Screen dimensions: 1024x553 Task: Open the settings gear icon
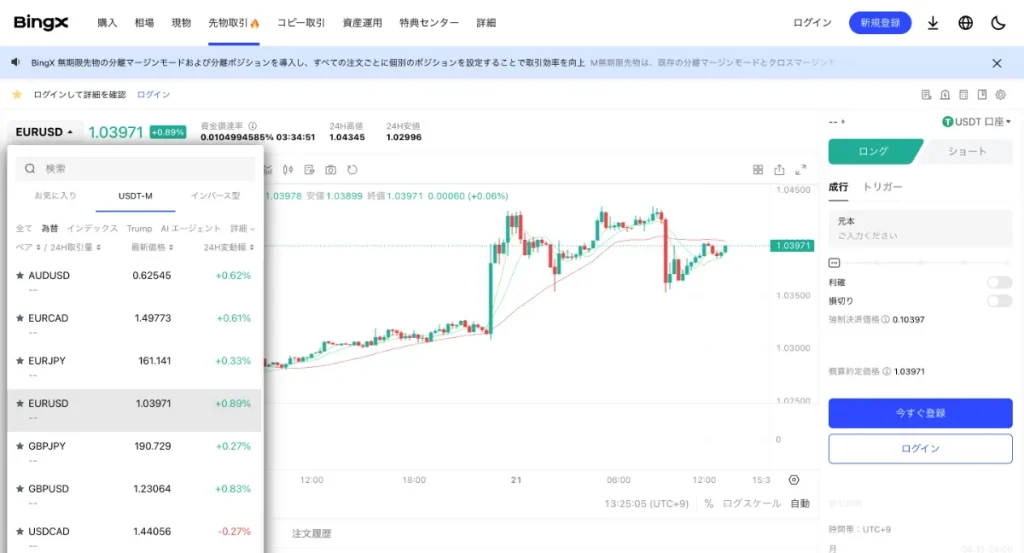click(1000, 95)
